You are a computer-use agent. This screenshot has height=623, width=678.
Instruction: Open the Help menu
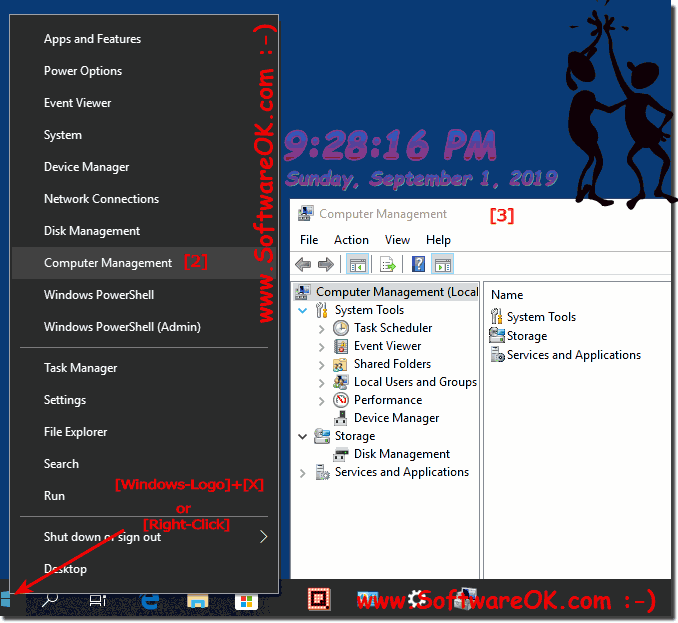[438, 240]
